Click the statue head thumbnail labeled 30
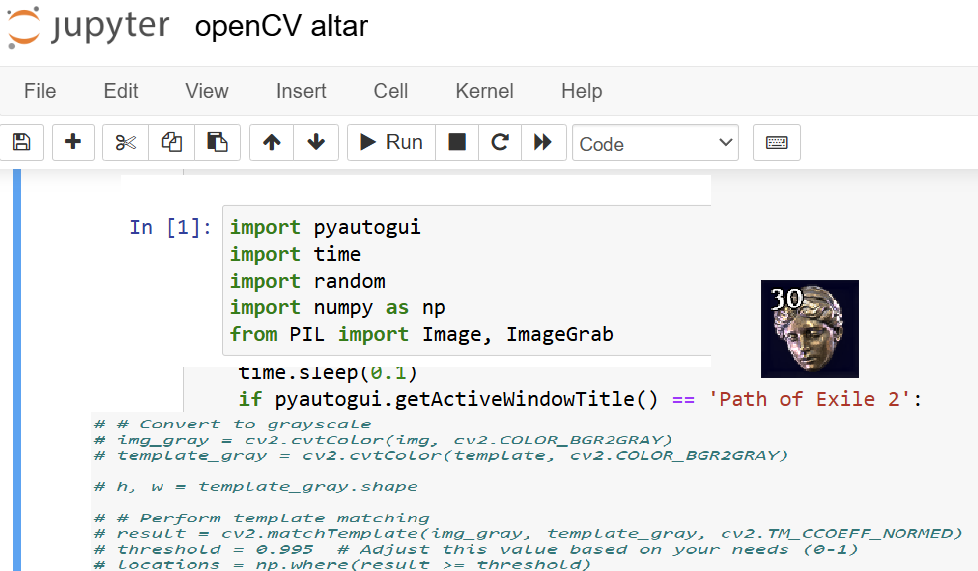Viewport: 978px width, 571px height. (x=810, y=329)
